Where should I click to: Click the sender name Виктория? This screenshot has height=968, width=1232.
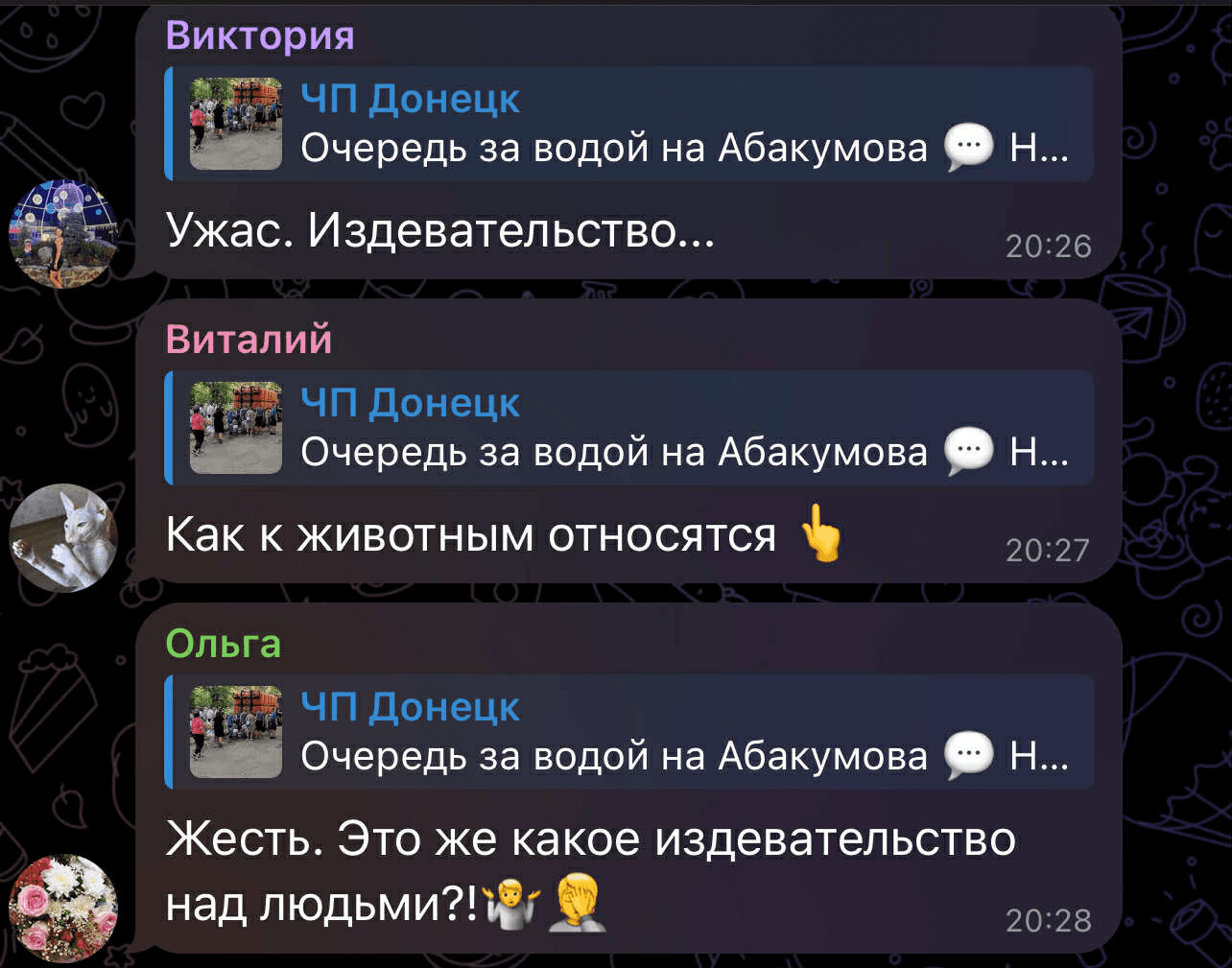pos(260,35)
